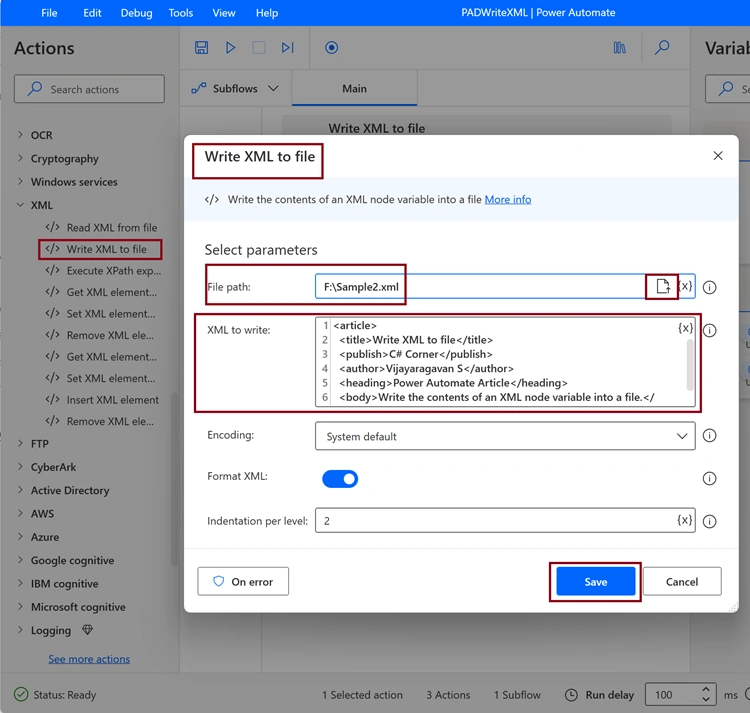The width and height of the screenshot is (750, 713).
Task: Click the Status Ready checkmark icon
Action: pos(21,694)
